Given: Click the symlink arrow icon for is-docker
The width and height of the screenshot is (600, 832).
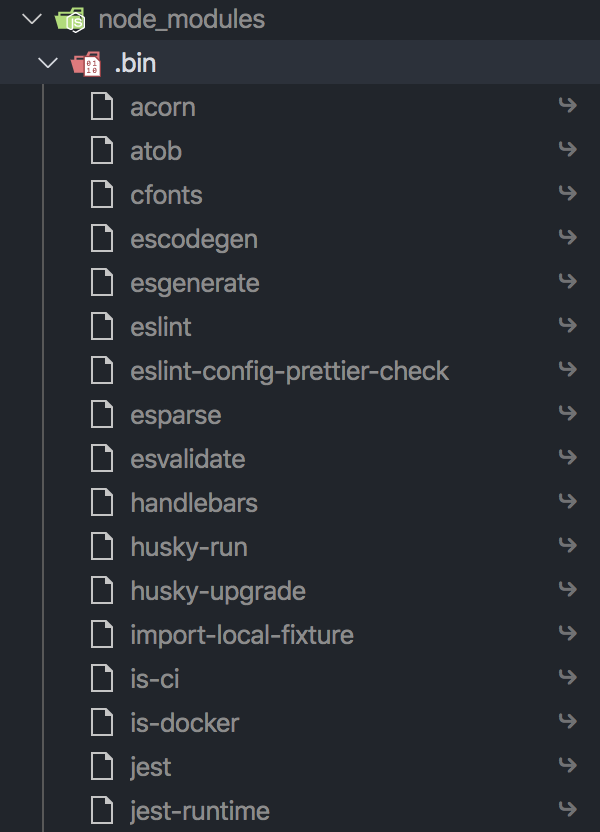Looking at the screenshot, I should [x=568, y=721].
